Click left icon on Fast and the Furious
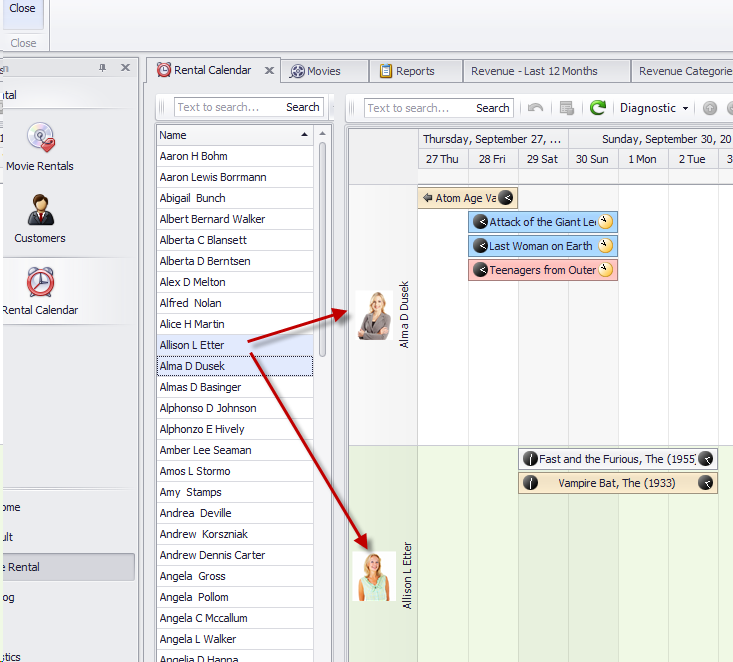 [x=530, y=459]
